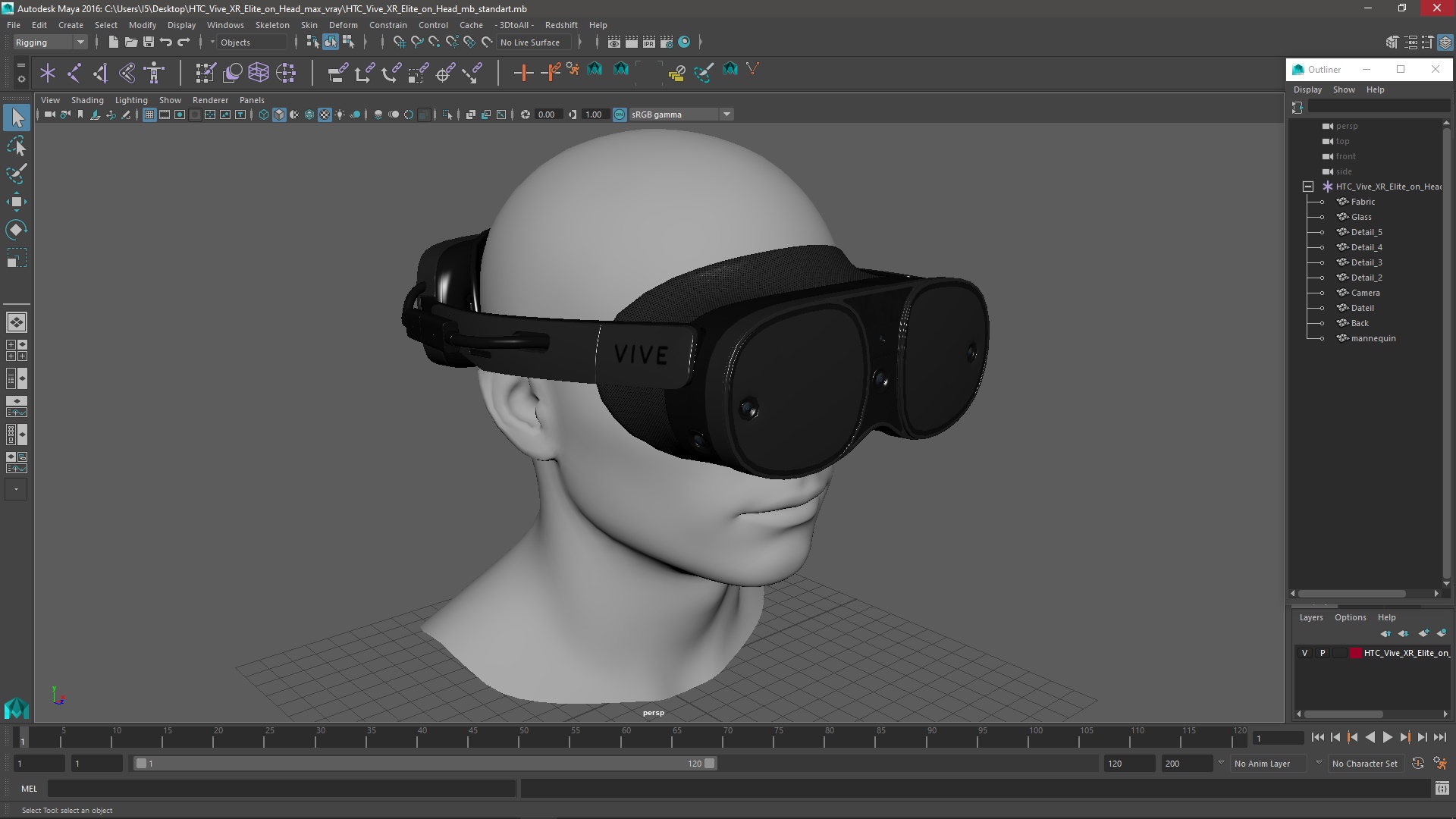
Task: Toggle use all lights viewport button
Action: click(x=340, y=115)
